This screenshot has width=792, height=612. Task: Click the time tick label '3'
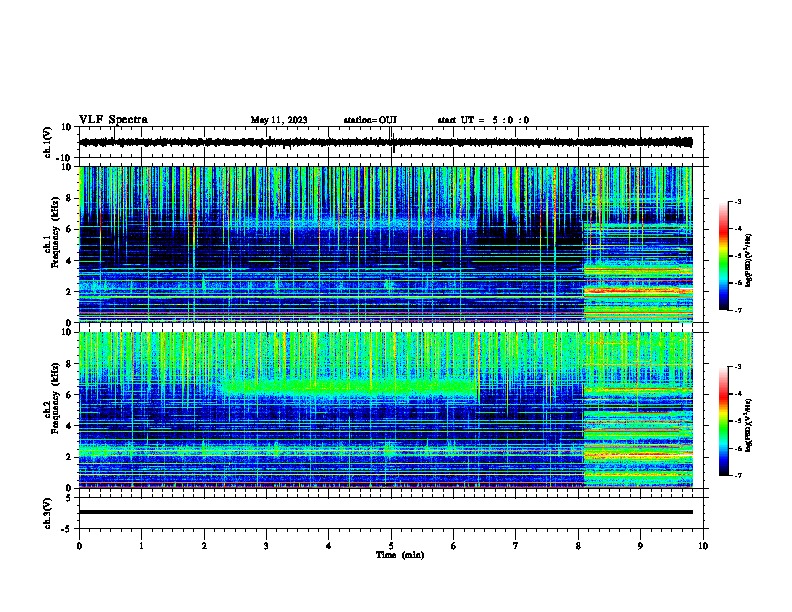coord(266,546)
